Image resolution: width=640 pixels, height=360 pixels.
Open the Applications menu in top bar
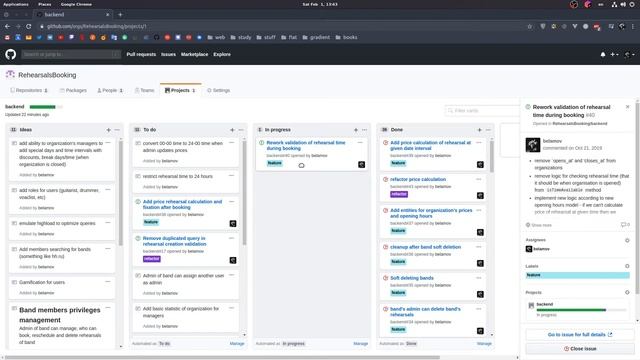point(16,4)
